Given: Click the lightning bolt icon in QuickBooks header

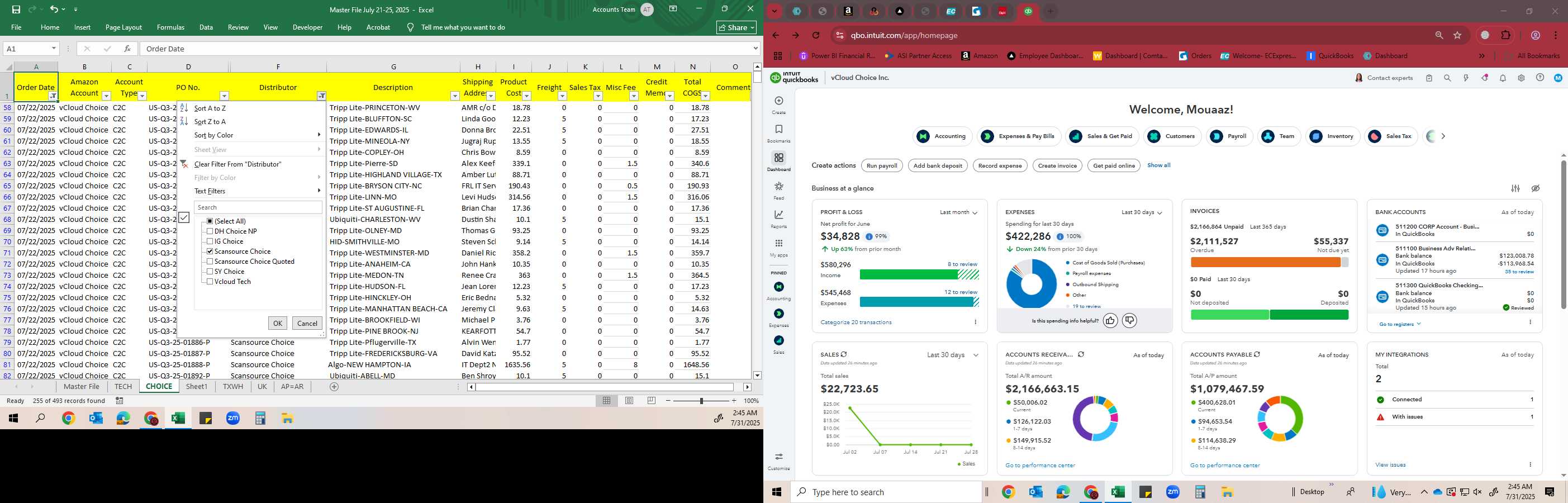Looking at the screenshot, I should tap(1466, 78).
